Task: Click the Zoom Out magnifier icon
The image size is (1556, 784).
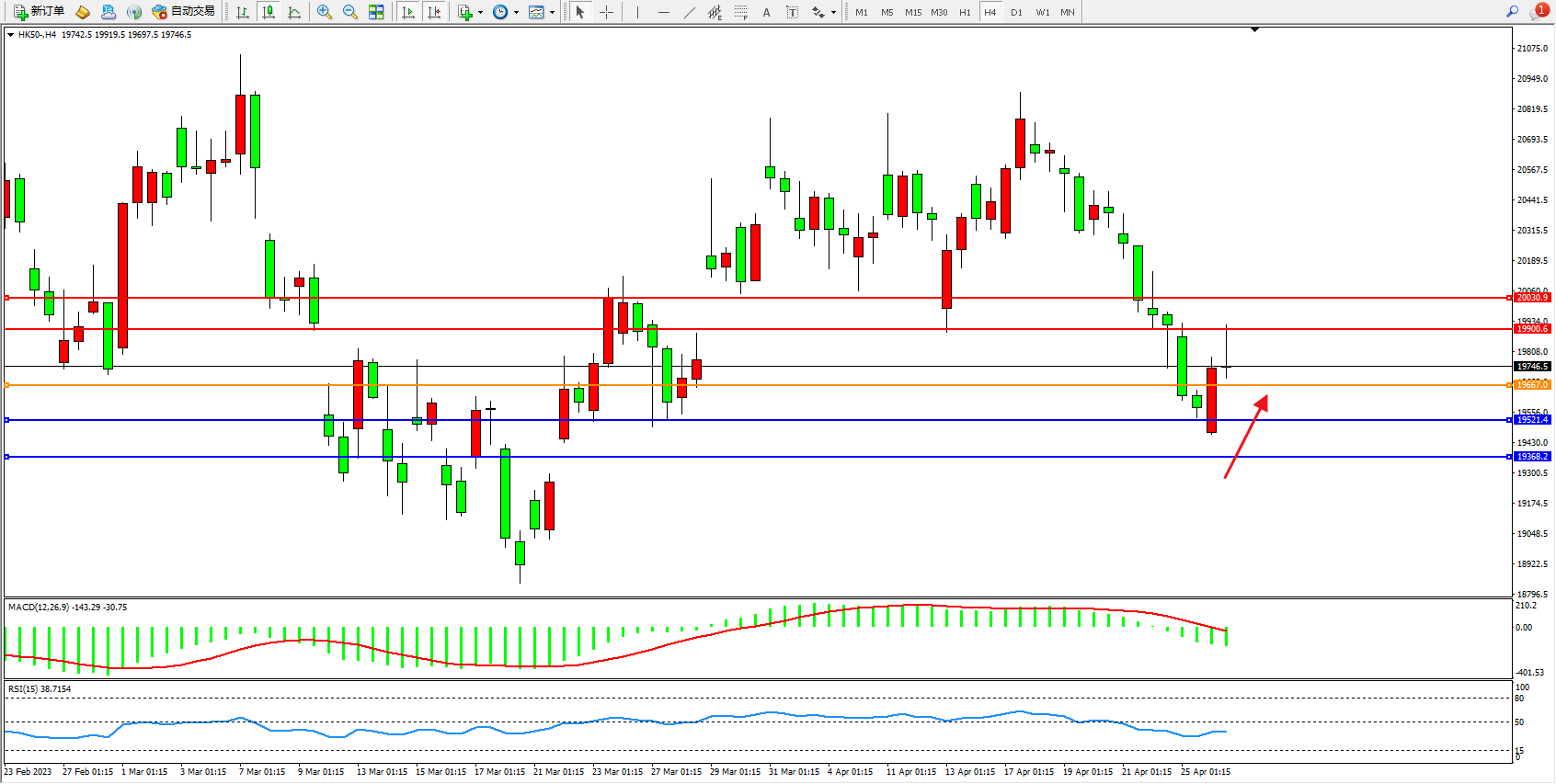Action: [350, 12]
